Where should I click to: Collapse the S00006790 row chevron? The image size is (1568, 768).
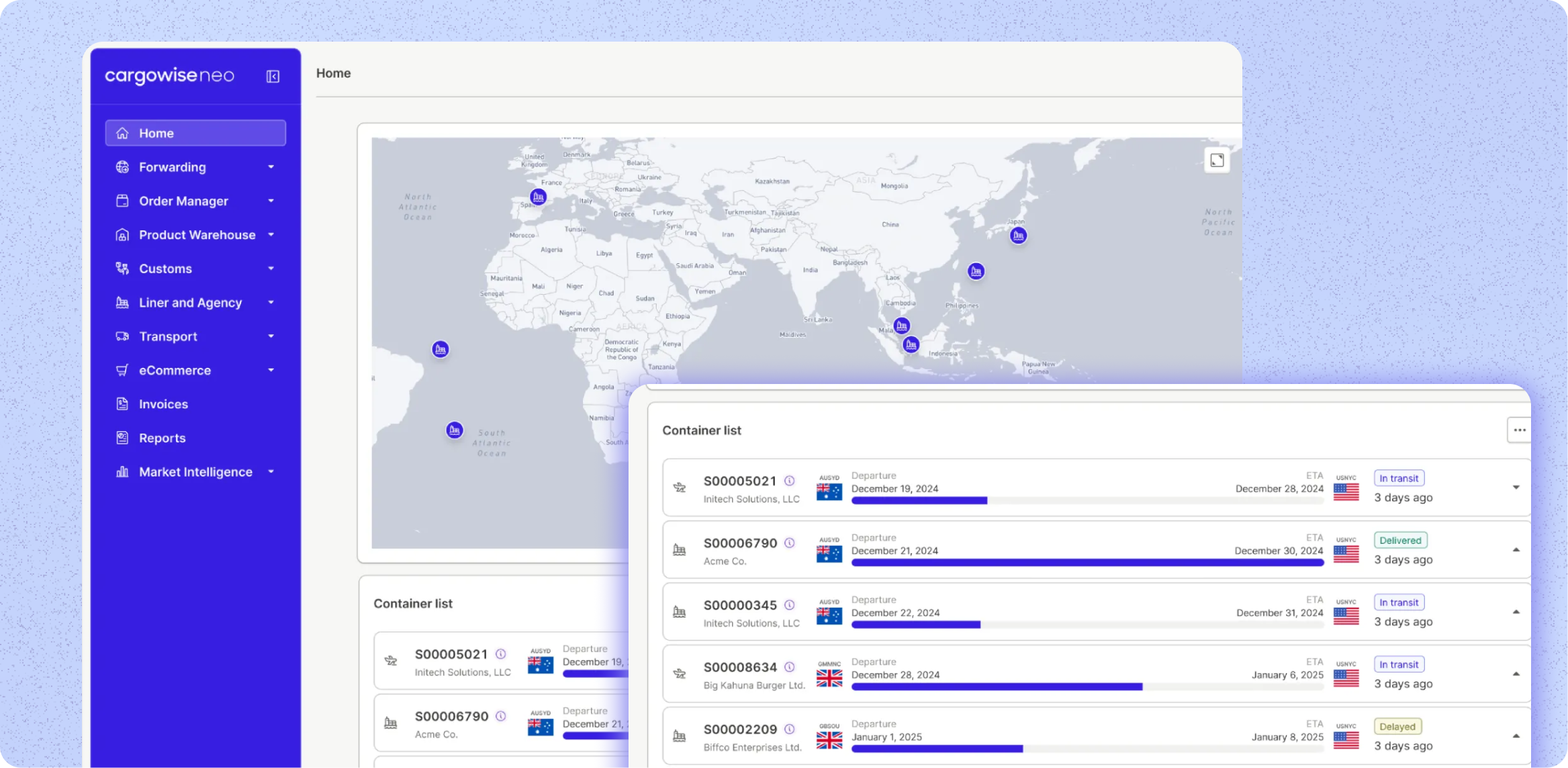(x=1516, y=550)
